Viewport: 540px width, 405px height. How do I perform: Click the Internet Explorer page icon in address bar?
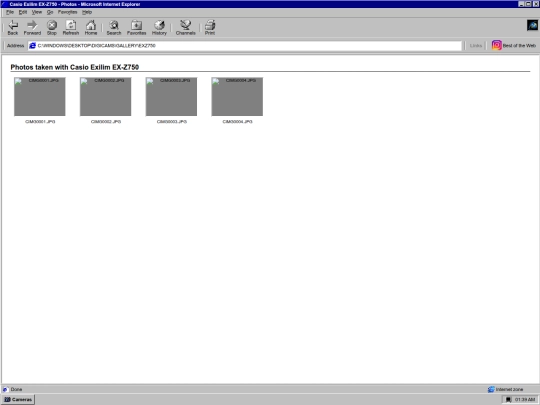32,45
